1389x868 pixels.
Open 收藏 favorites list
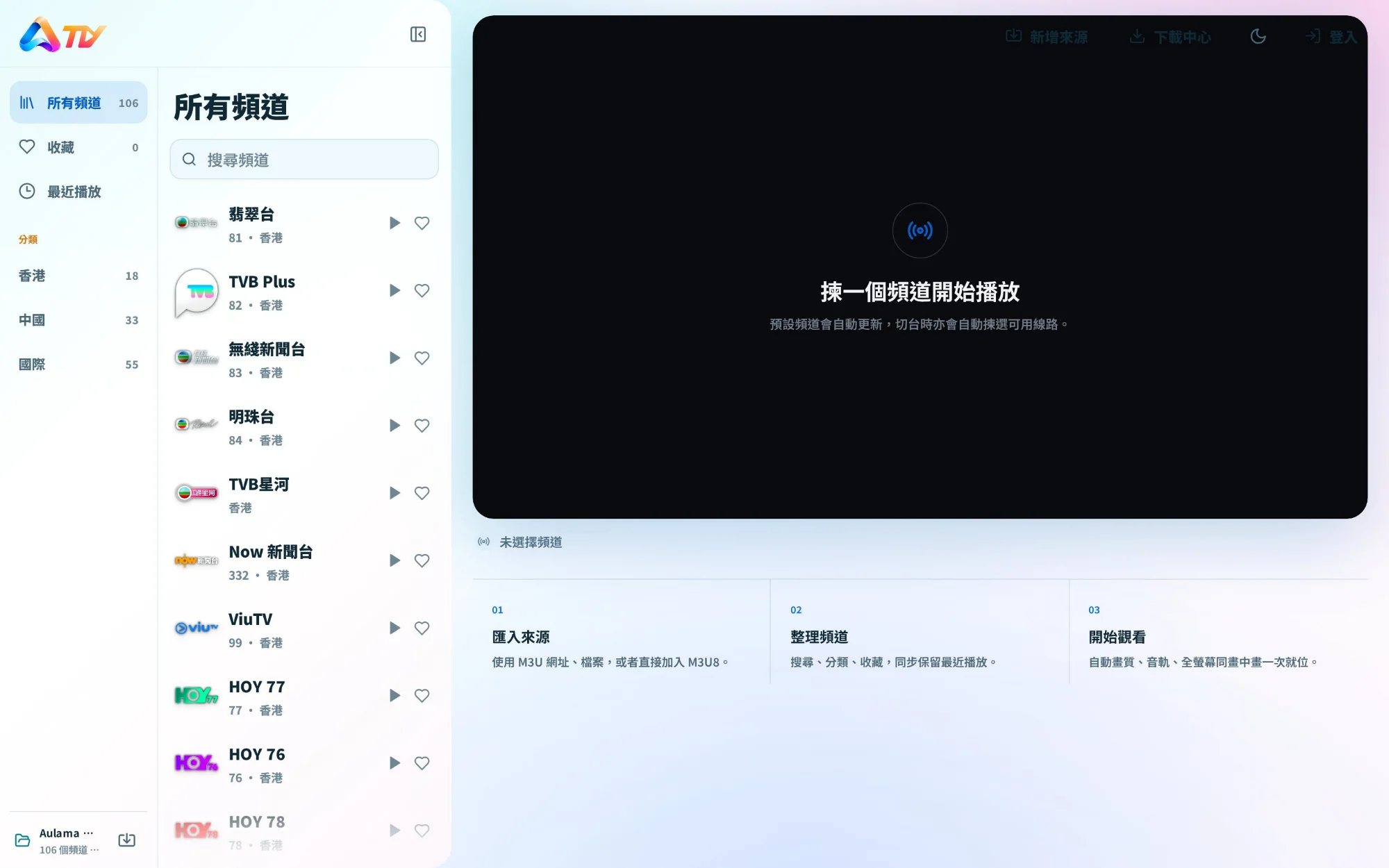[78, 147]
